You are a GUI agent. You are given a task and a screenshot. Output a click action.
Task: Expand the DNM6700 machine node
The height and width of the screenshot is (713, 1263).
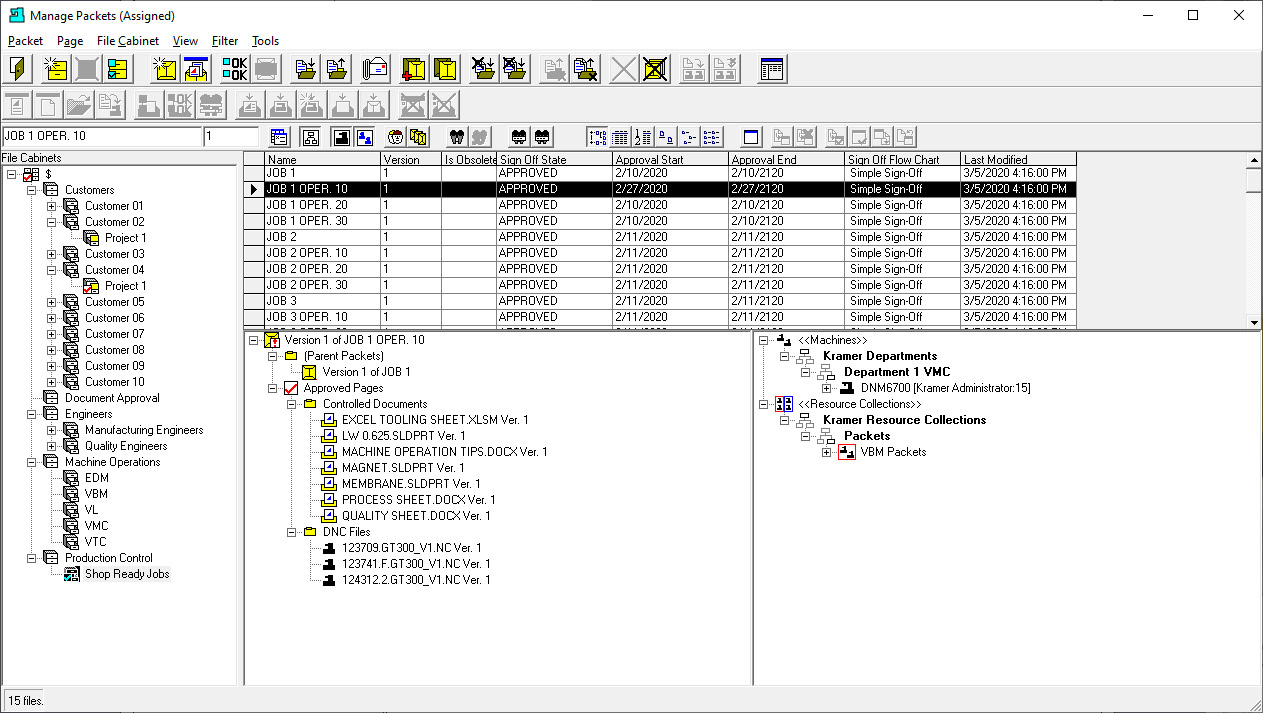pyautogui.click(x=826, y=388)
